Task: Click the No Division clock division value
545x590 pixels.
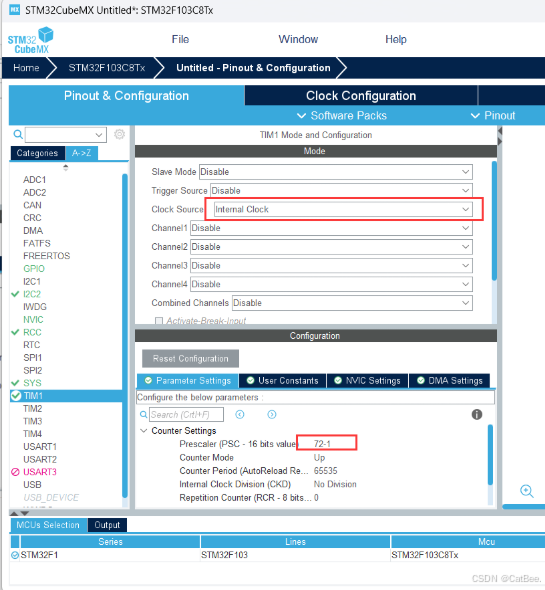Action: [x=335, y=484]
